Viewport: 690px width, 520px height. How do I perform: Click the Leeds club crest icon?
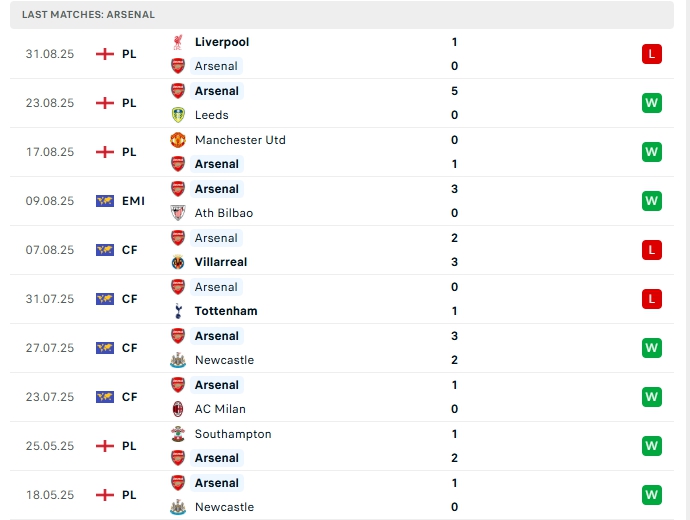click(x=178, y=115)
